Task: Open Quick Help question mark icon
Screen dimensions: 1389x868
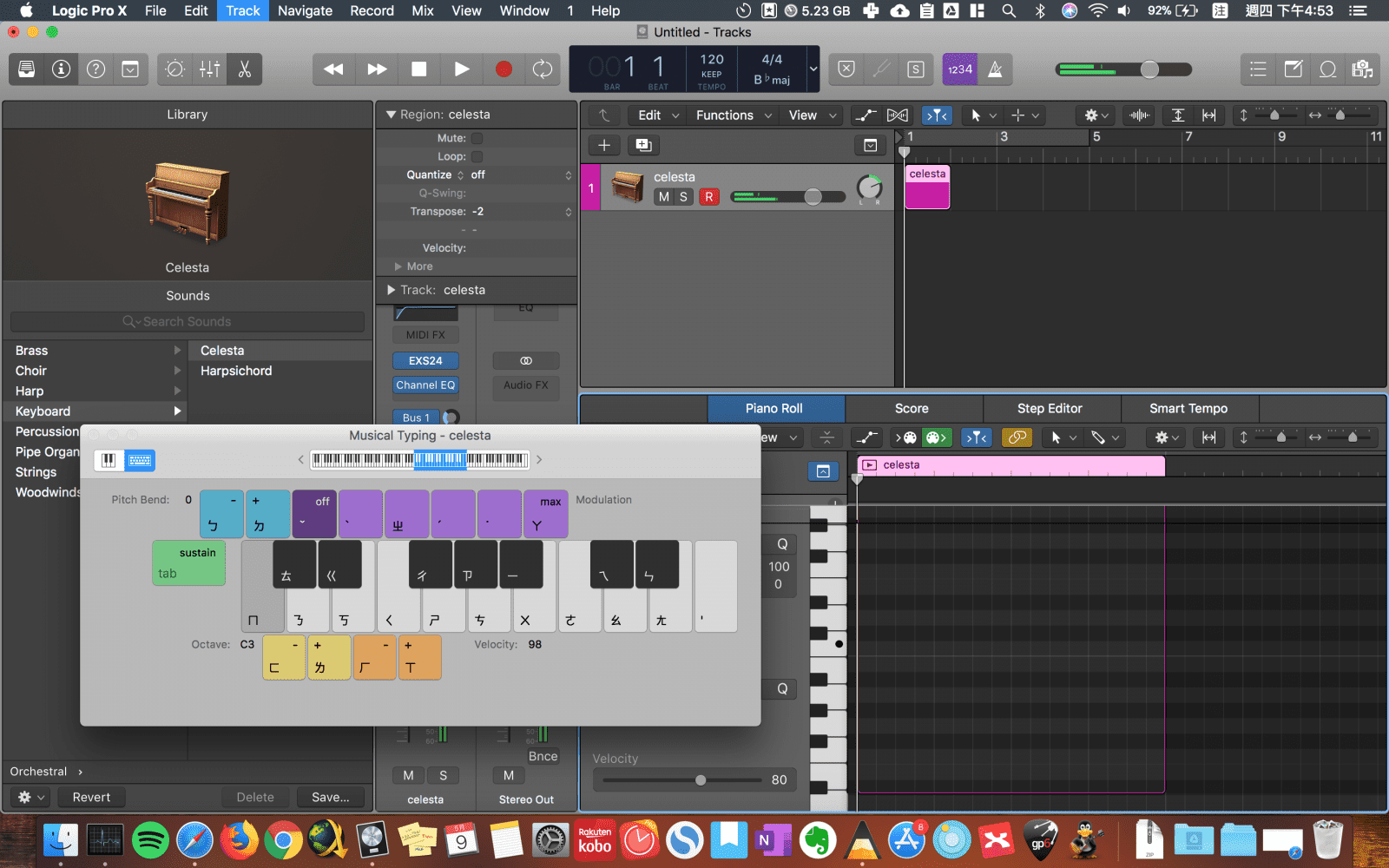Action: pos(96,69)
